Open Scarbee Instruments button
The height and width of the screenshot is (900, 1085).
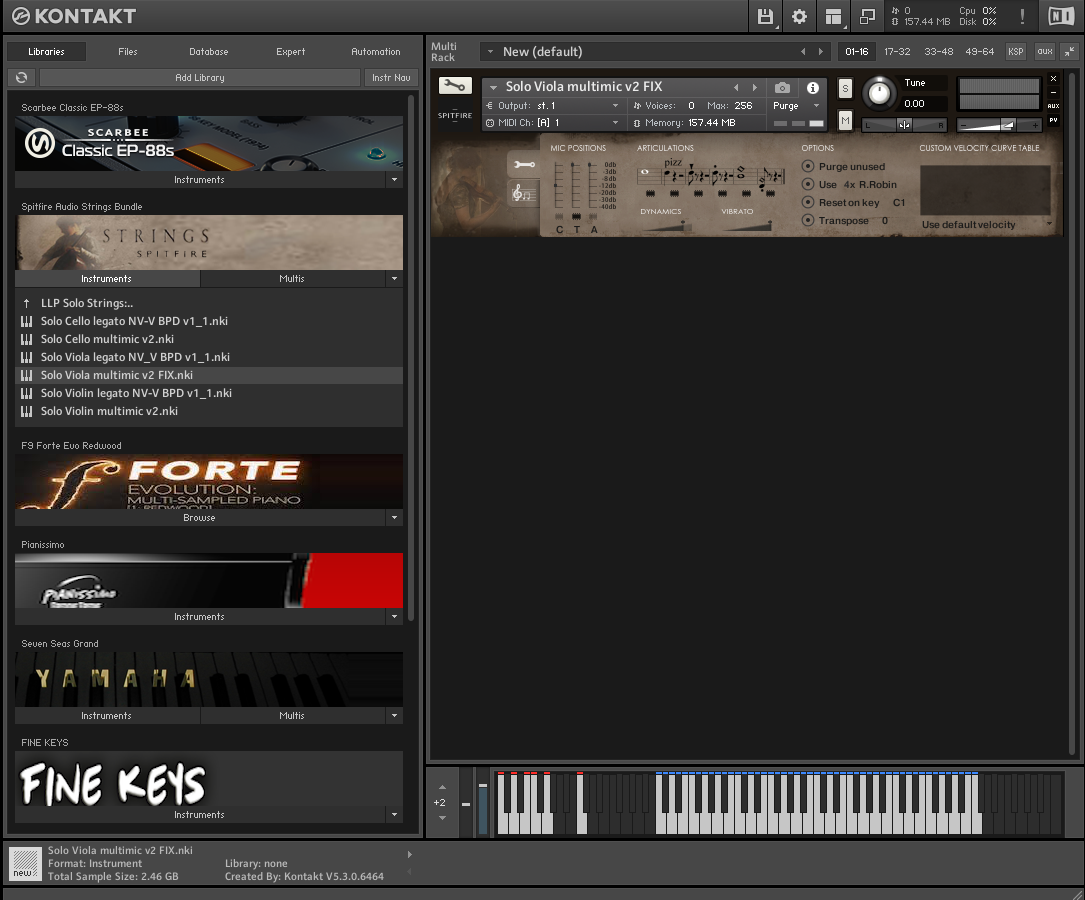coord(199,179)
